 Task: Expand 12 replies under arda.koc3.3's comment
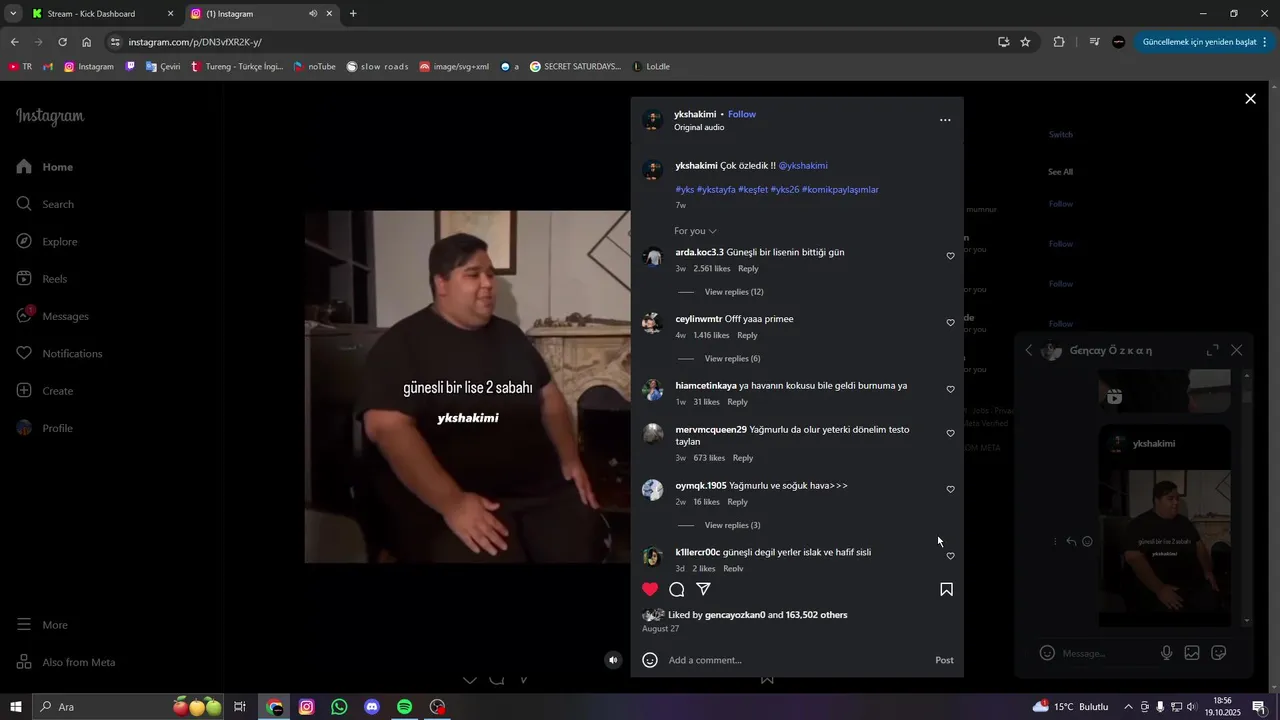[x=734, y=292]
